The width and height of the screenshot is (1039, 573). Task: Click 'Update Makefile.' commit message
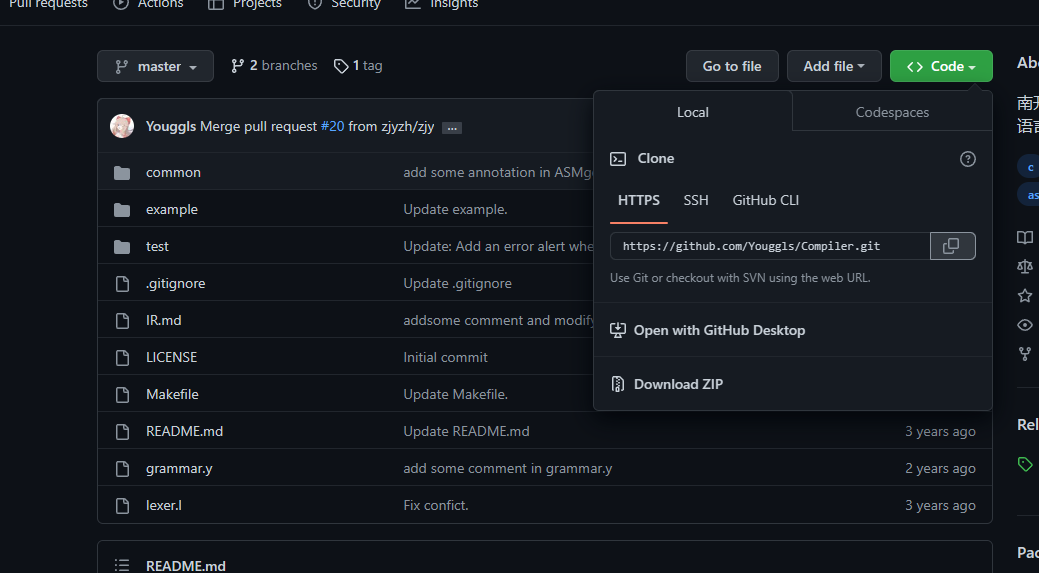(456, 394)
